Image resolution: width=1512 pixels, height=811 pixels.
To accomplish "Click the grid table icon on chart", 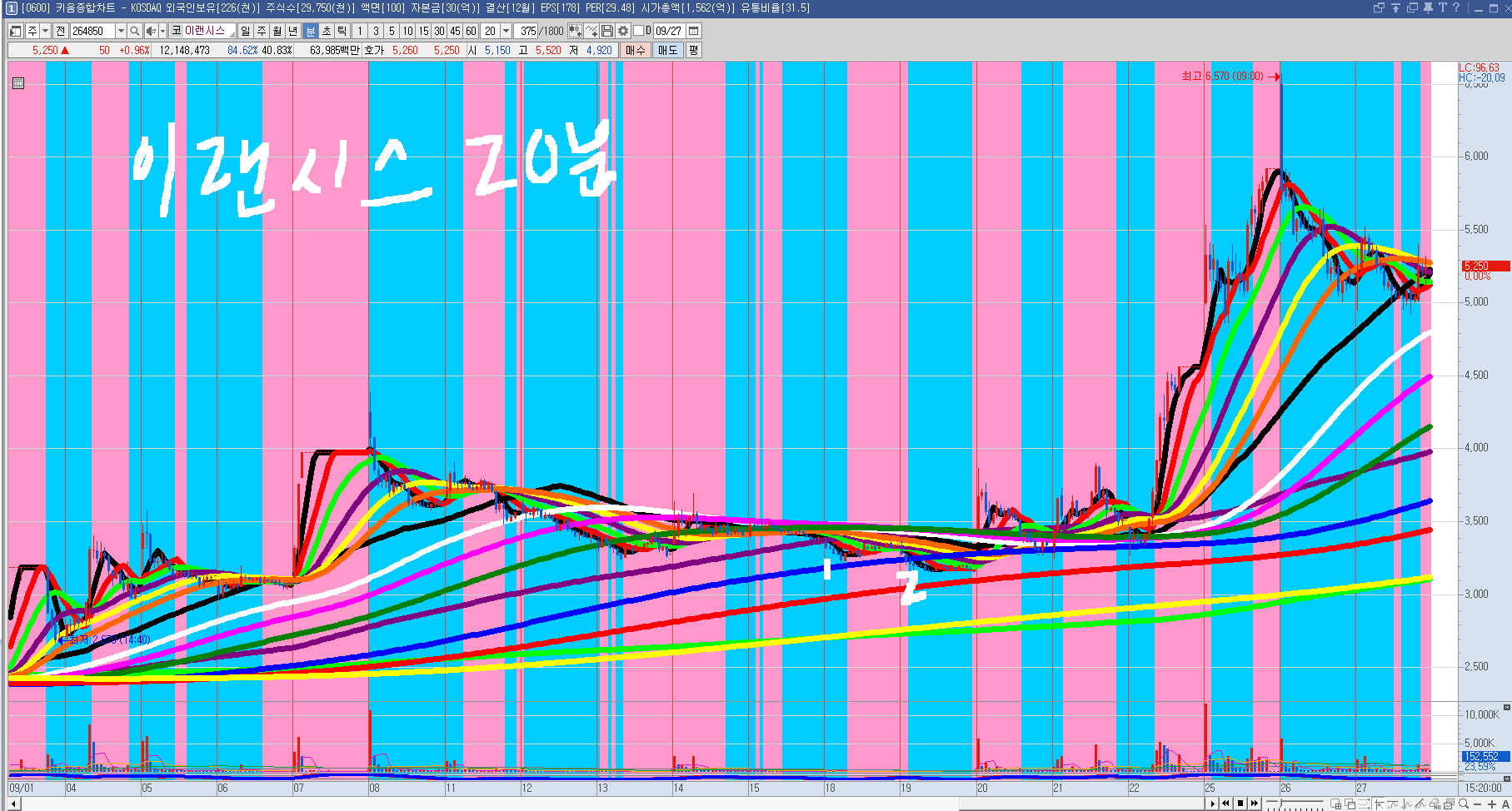I will 18,83.
